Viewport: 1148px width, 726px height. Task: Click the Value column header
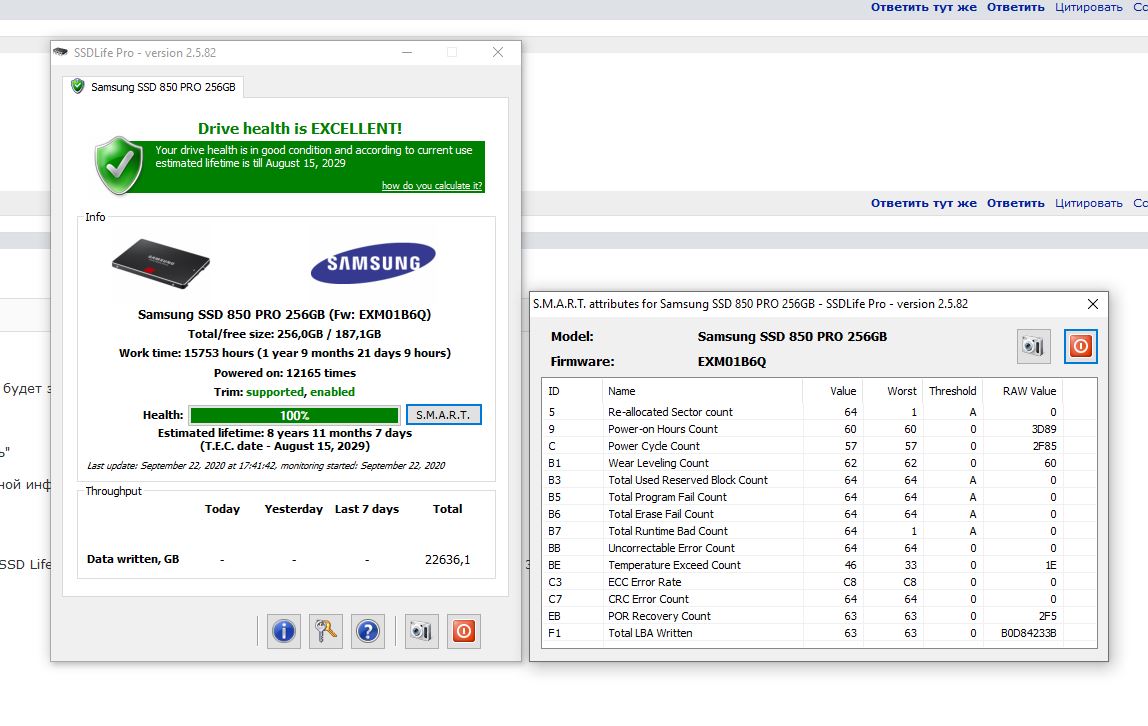[832, 391]
